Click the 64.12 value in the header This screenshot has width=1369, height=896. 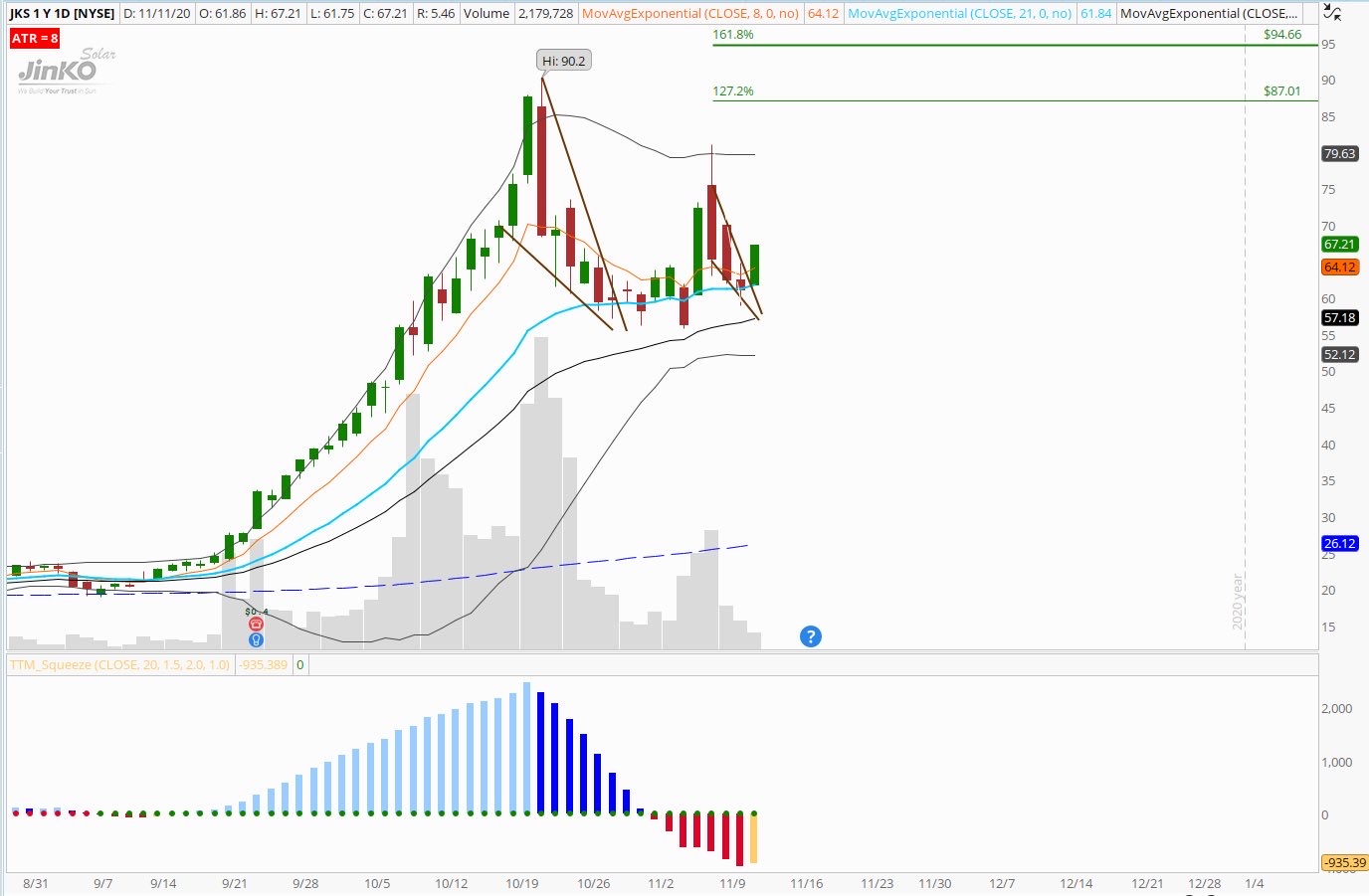click(x=823, y=13)
